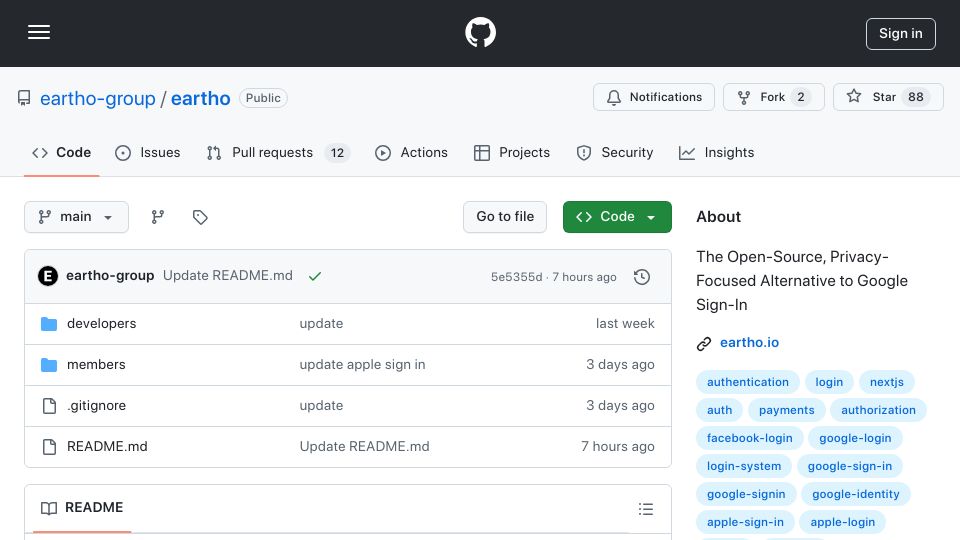
Task: Click the .gitignore row 'update' commit message
Action: point(321,405)
